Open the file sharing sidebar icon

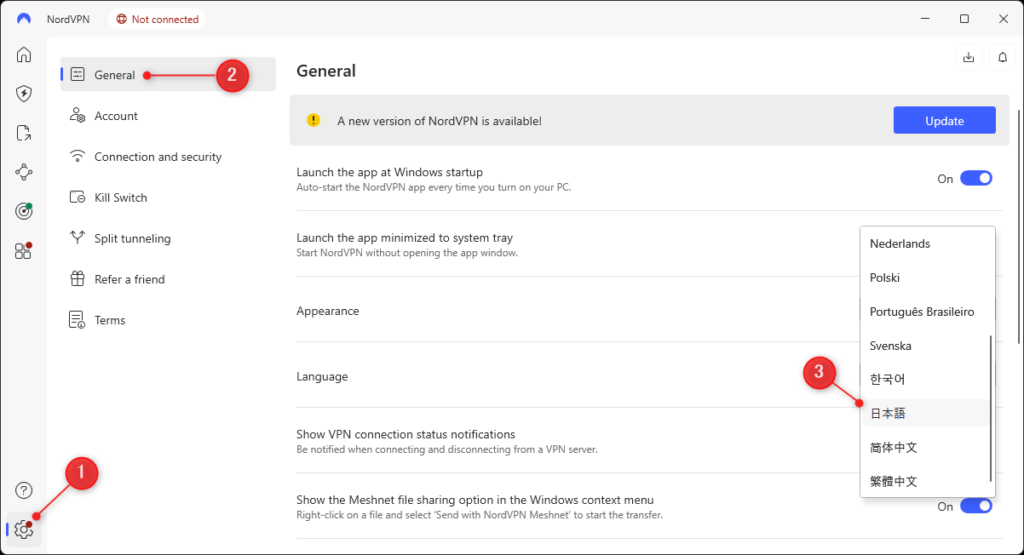coord(24,133)
